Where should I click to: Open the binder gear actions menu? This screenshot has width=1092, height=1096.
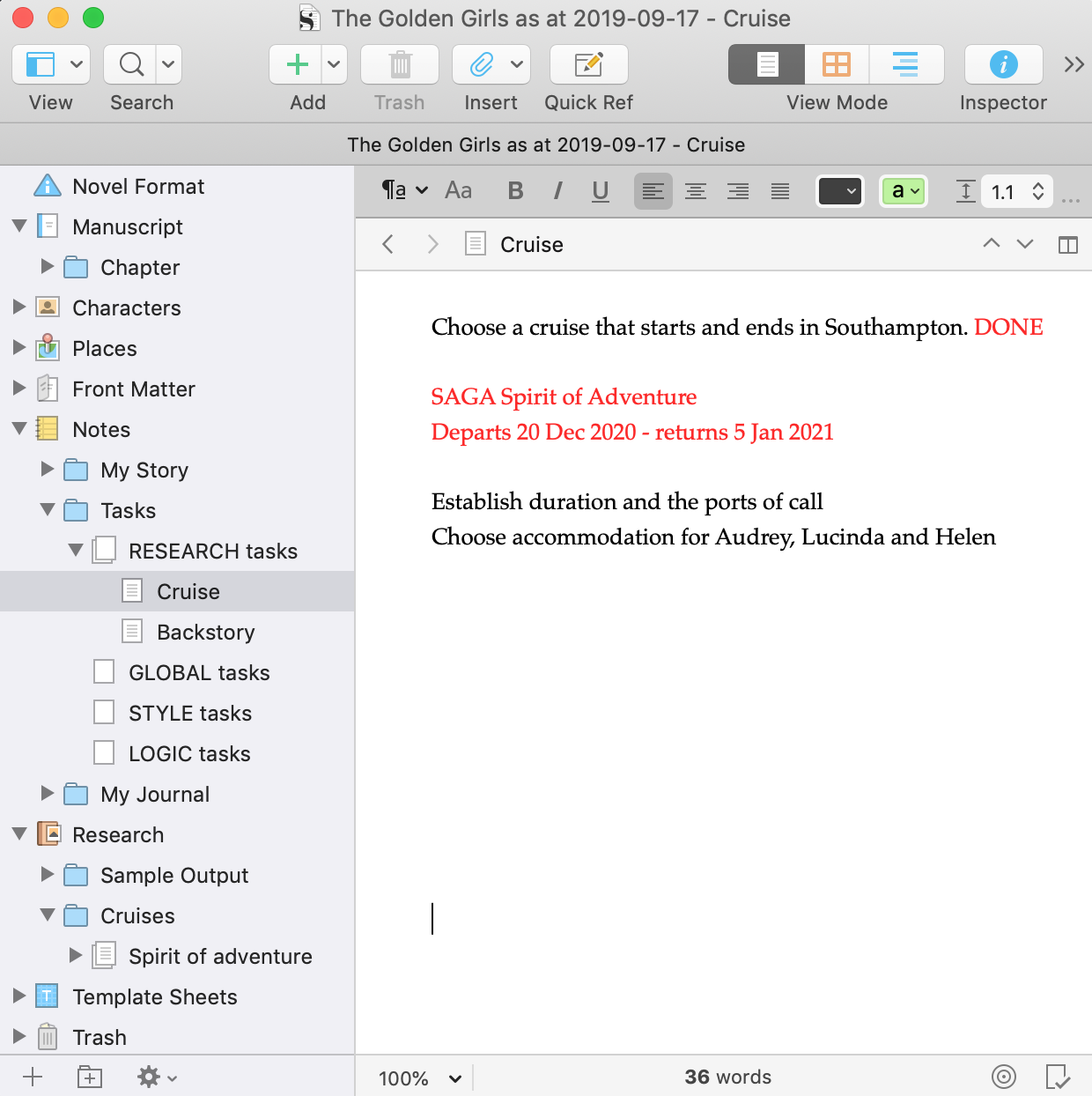(x=157, y=1077)
